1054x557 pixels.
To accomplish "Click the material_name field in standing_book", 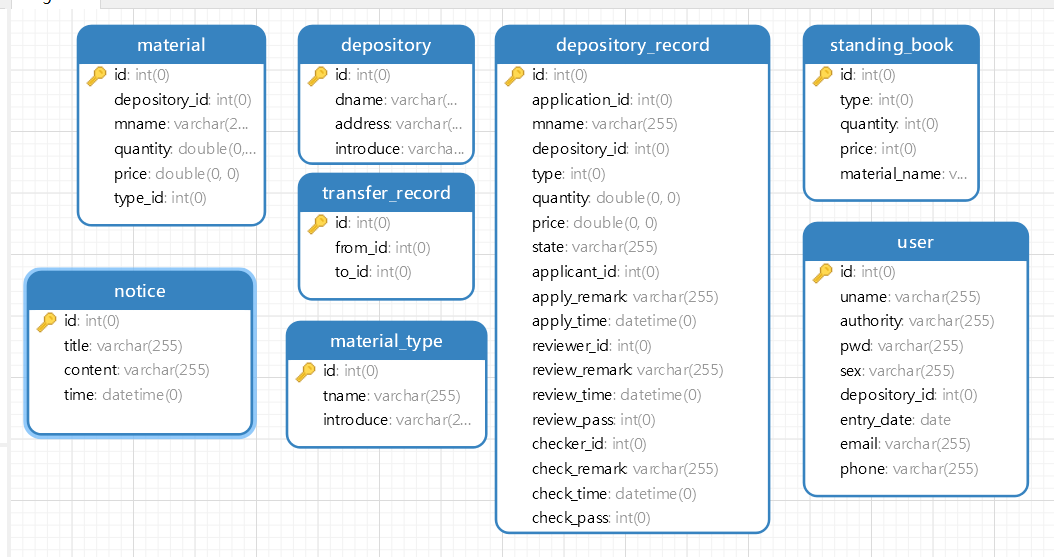I will pos(904,174).
